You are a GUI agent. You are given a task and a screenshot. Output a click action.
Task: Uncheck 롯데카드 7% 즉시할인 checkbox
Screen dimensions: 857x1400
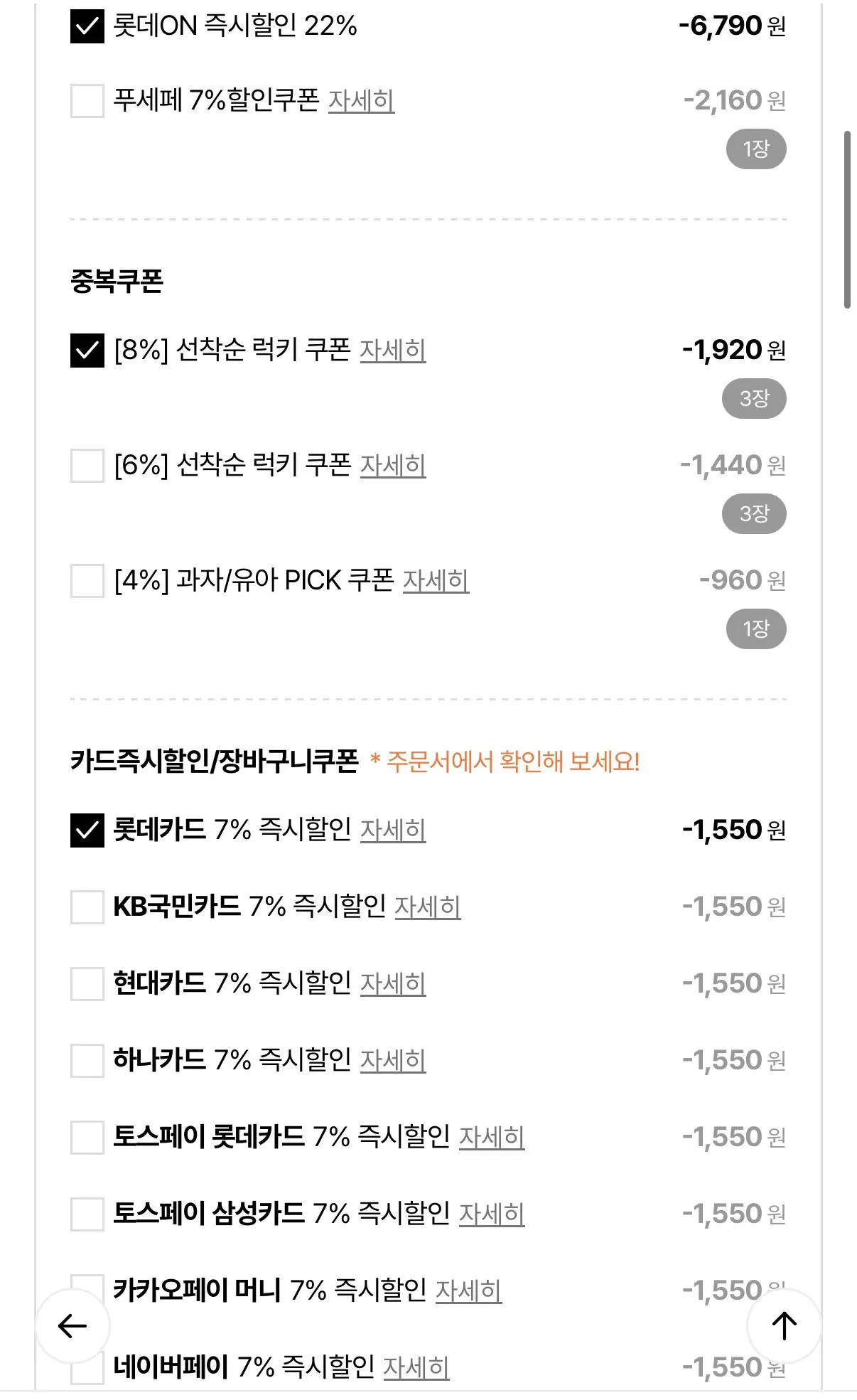pyautogui.click(x=87, y=830)
